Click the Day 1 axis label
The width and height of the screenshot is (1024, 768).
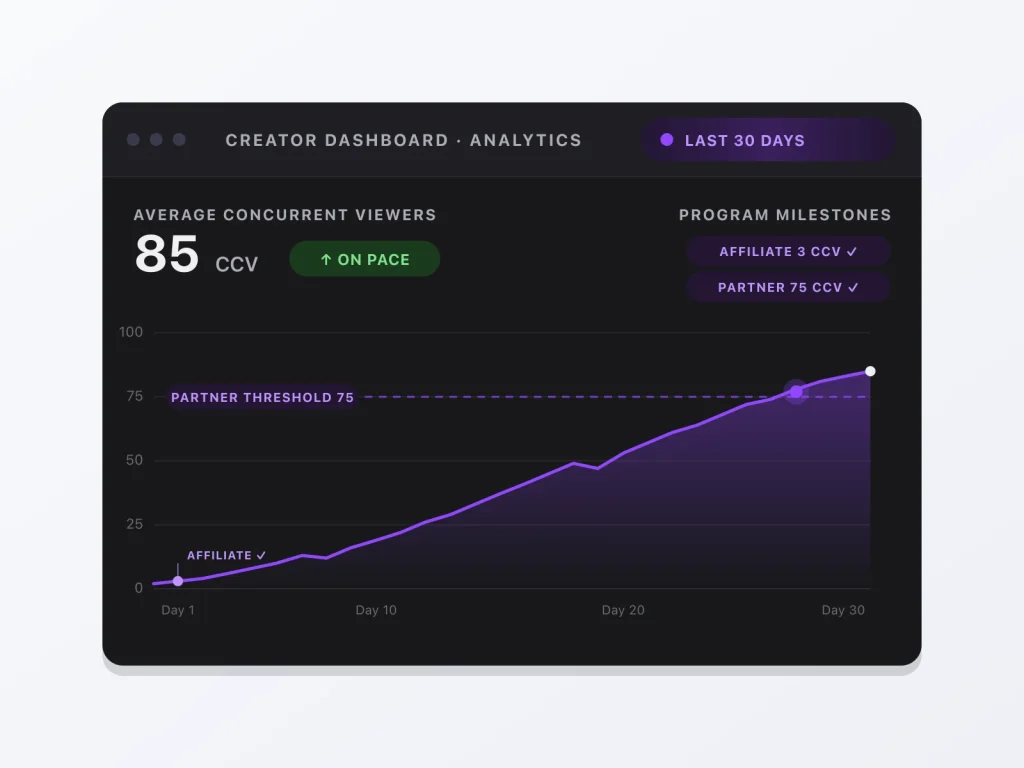click(178, 610)
